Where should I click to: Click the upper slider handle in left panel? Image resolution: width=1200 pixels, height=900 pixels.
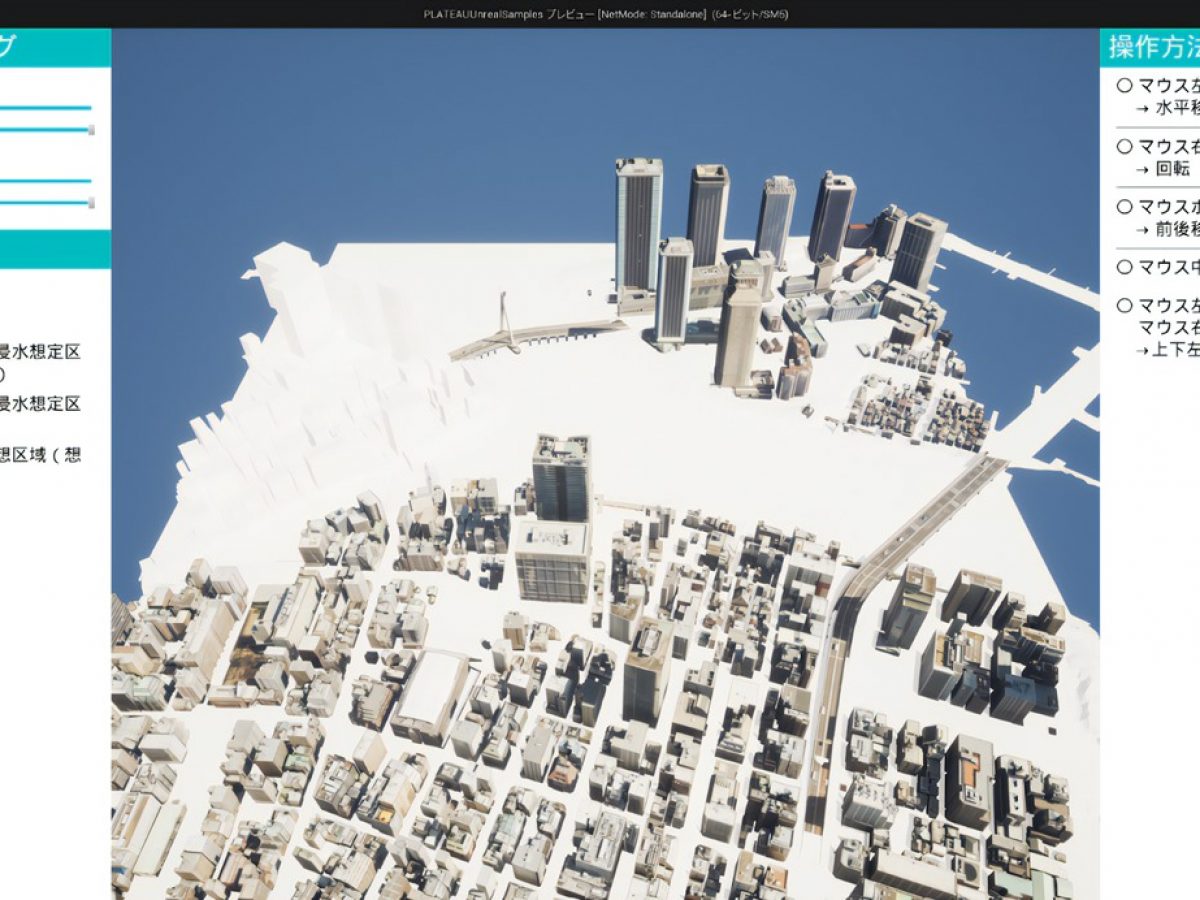92,130
